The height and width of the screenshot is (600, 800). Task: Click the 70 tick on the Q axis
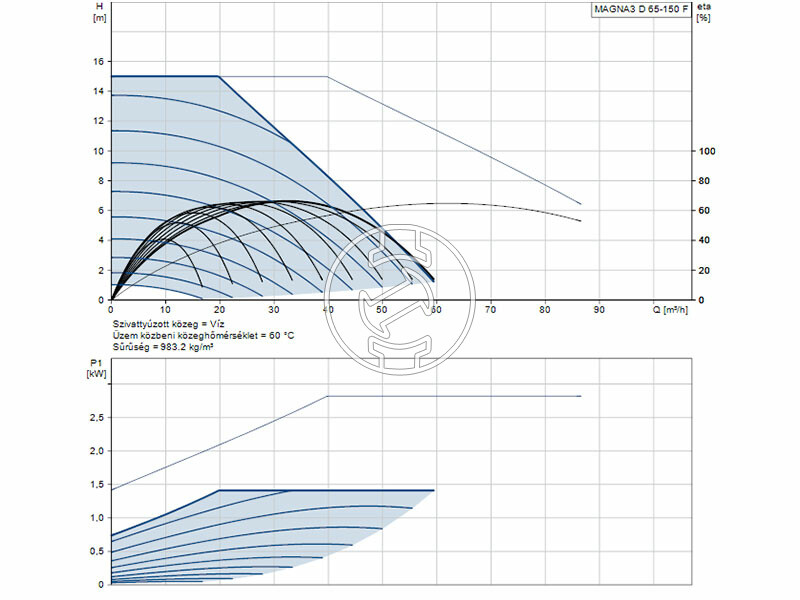490,310
